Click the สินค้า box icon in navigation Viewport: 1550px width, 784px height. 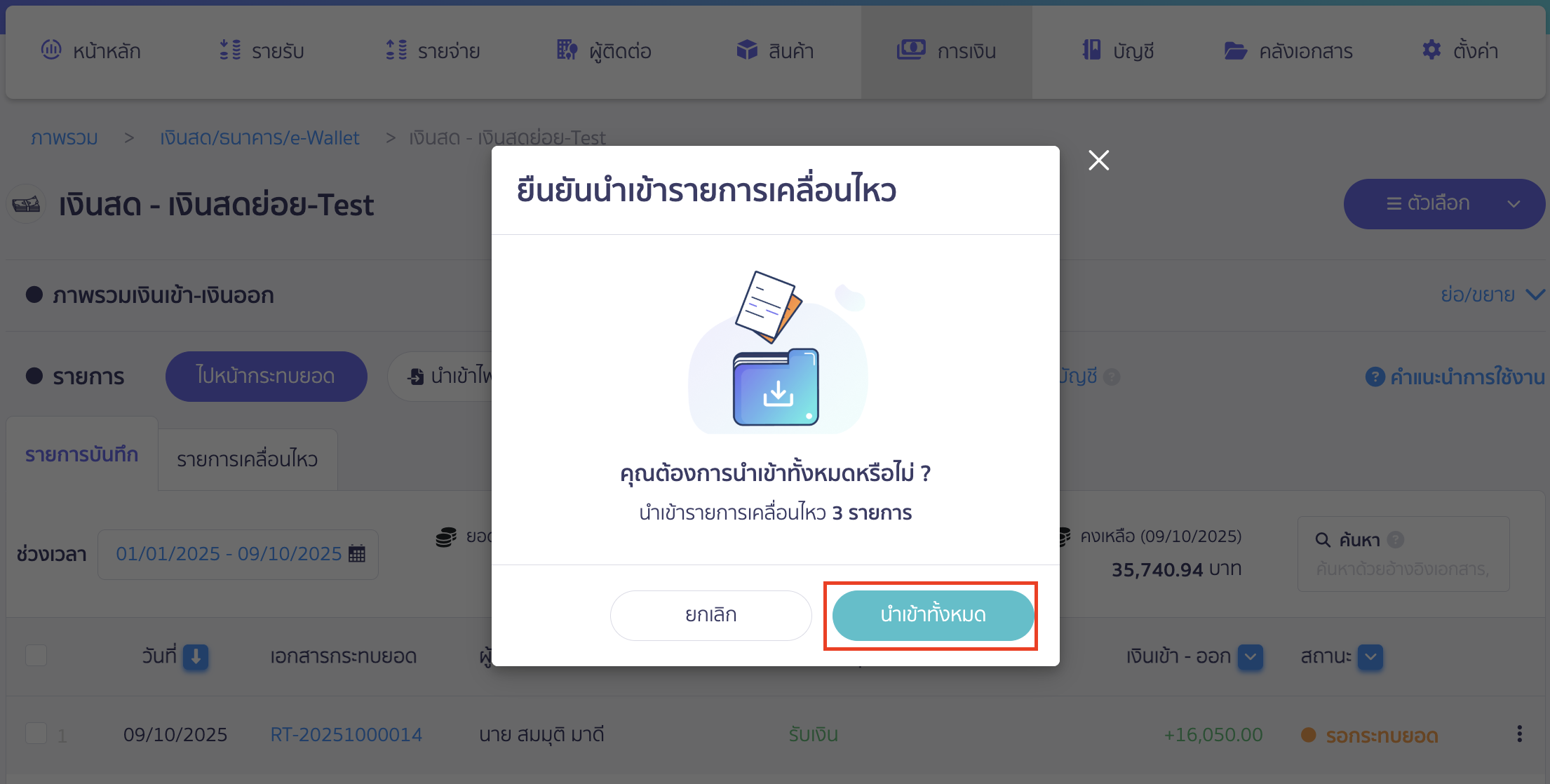(x=747, y=50)
